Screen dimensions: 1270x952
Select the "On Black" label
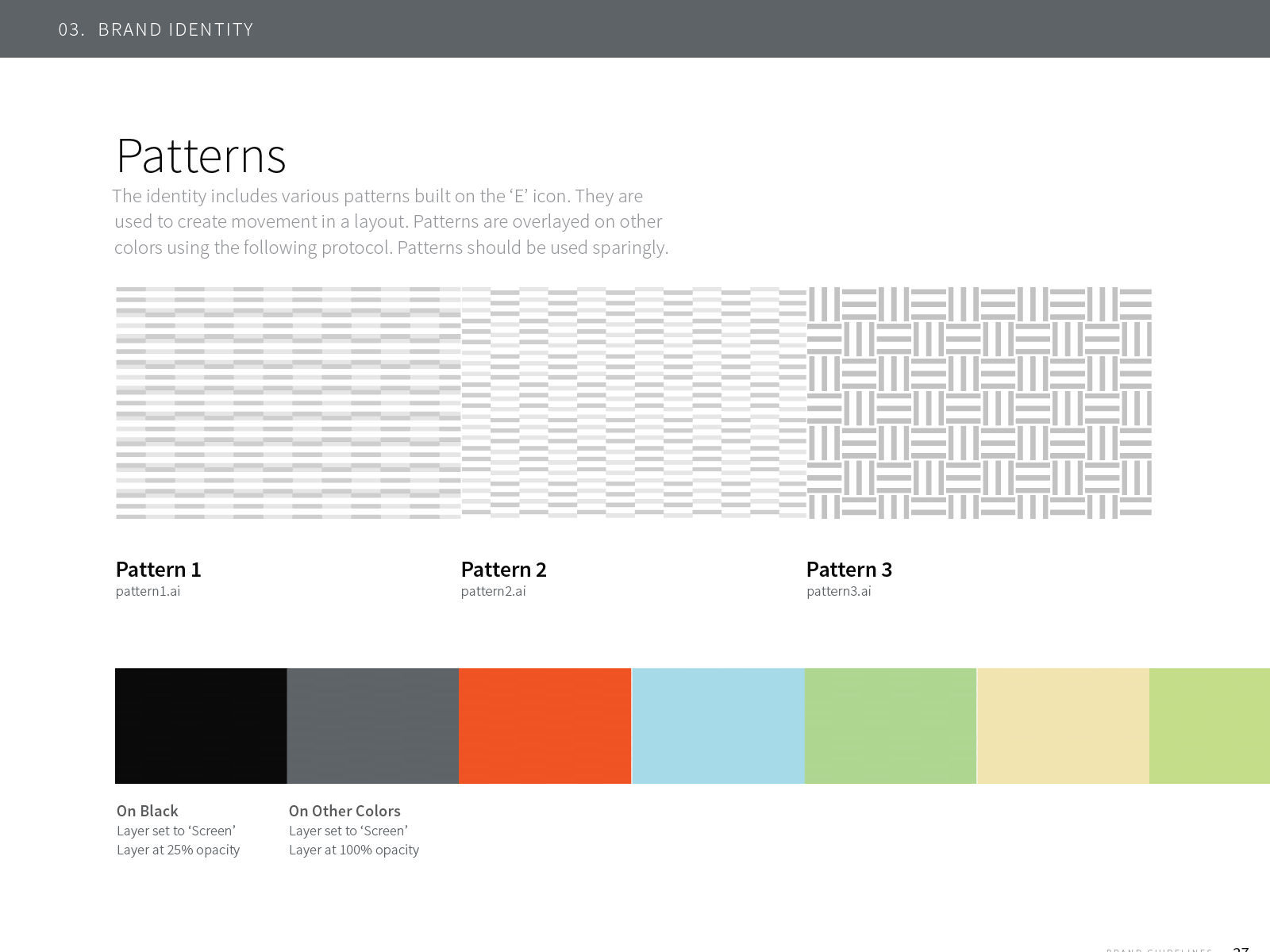[x=148, y=811]
